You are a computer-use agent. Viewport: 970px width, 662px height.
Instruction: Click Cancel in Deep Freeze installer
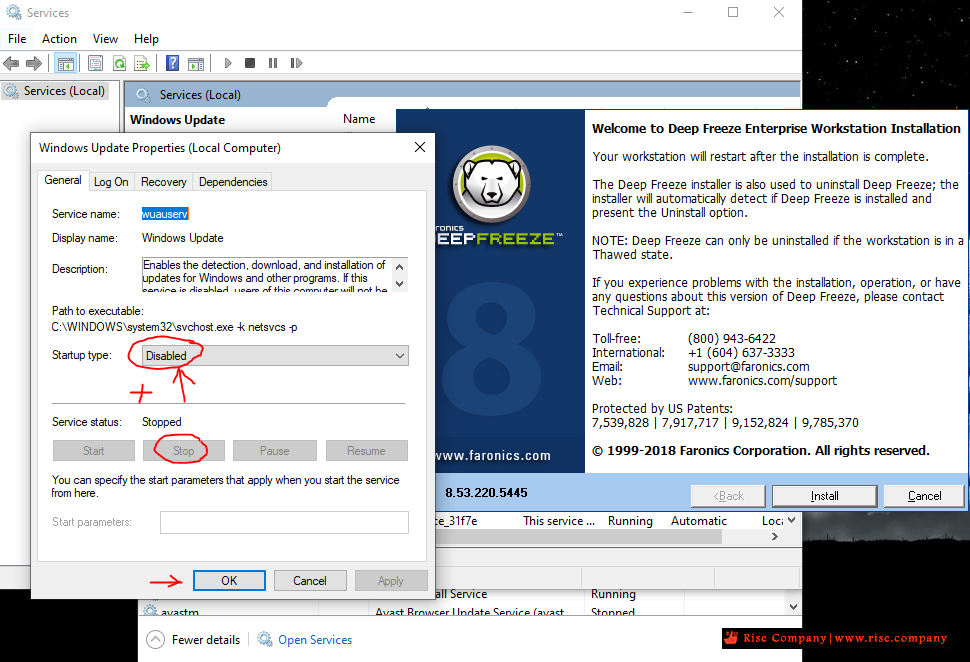pos(924,496)
